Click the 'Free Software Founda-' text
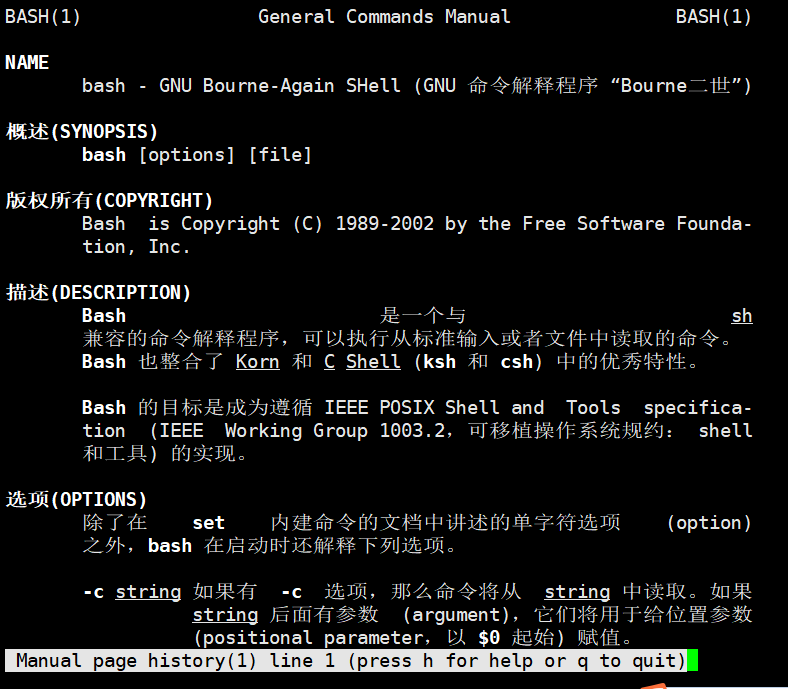788x689 pixels. point(637,224)
